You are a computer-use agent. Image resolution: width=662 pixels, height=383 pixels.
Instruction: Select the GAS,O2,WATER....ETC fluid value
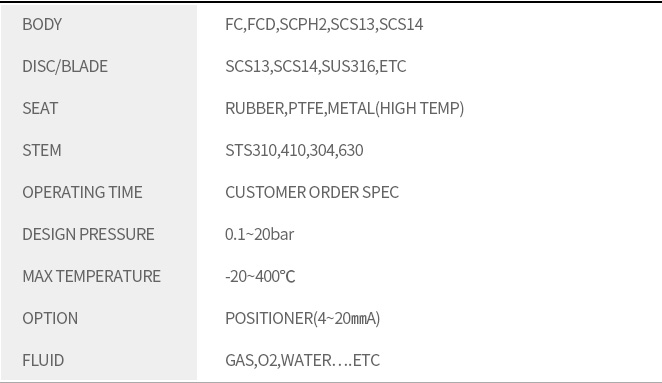[302, 360]
